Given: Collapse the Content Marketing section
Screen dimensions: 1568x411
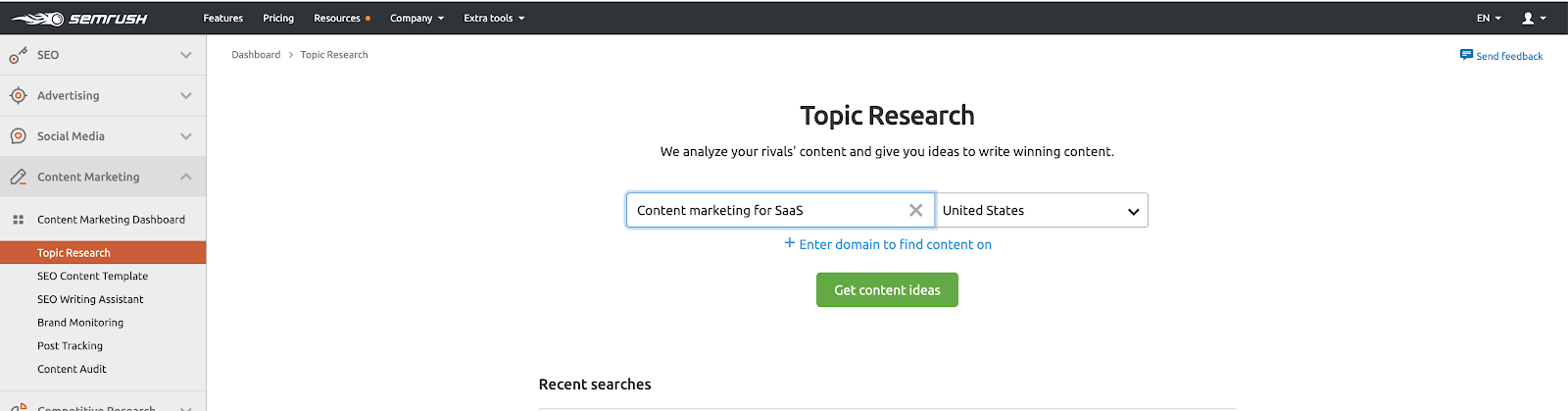Looking at the screenshot, I should (x=186, y=178).
